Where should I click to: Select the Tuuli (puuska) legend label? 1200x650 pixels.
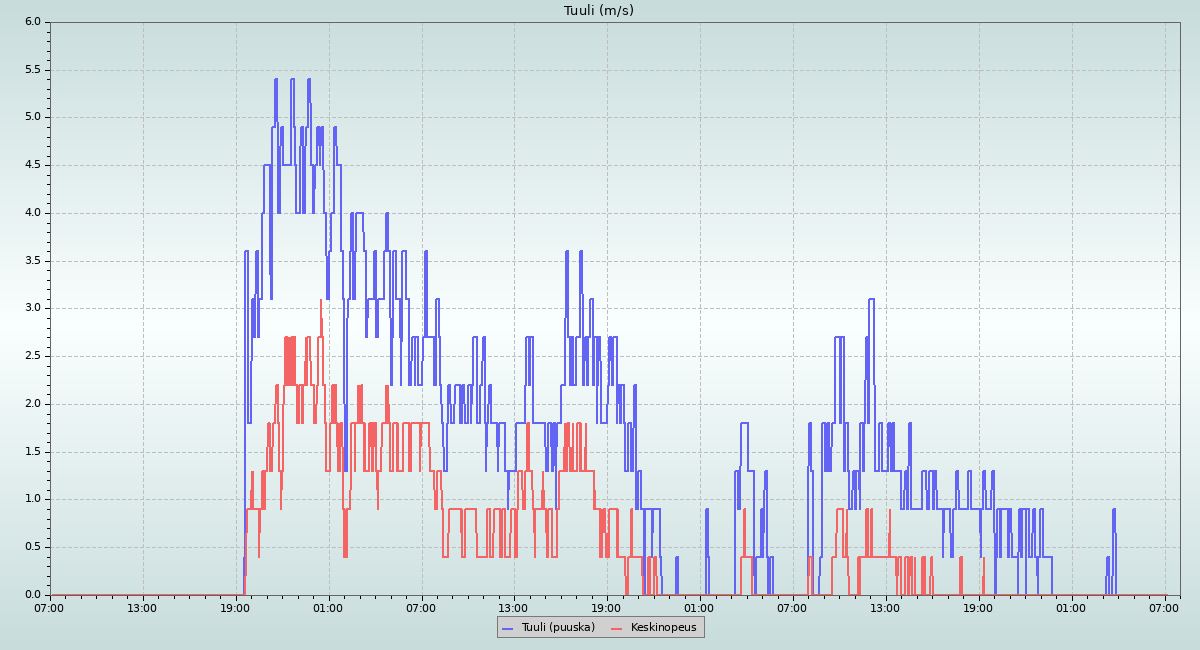558,627
